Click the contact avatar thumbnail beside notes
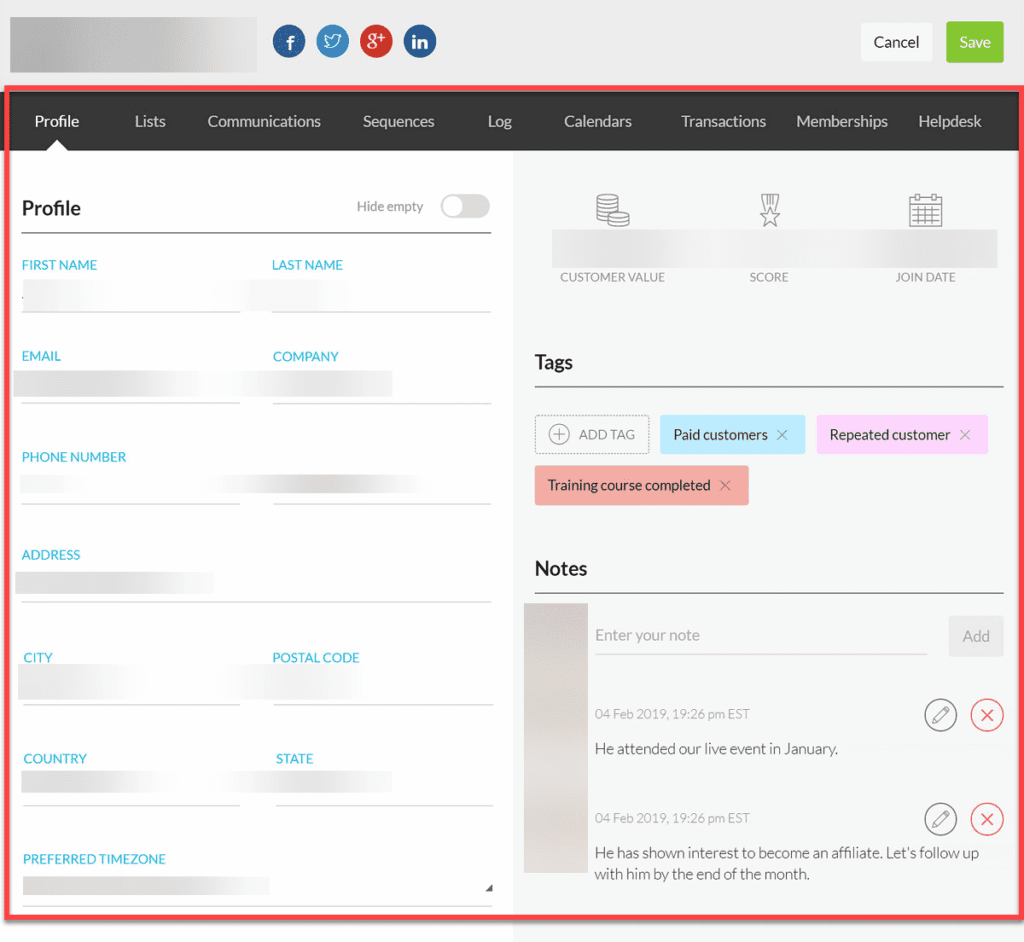This screenshot has height=942, width=1024. pyautogui.click(x=556, y=738)
